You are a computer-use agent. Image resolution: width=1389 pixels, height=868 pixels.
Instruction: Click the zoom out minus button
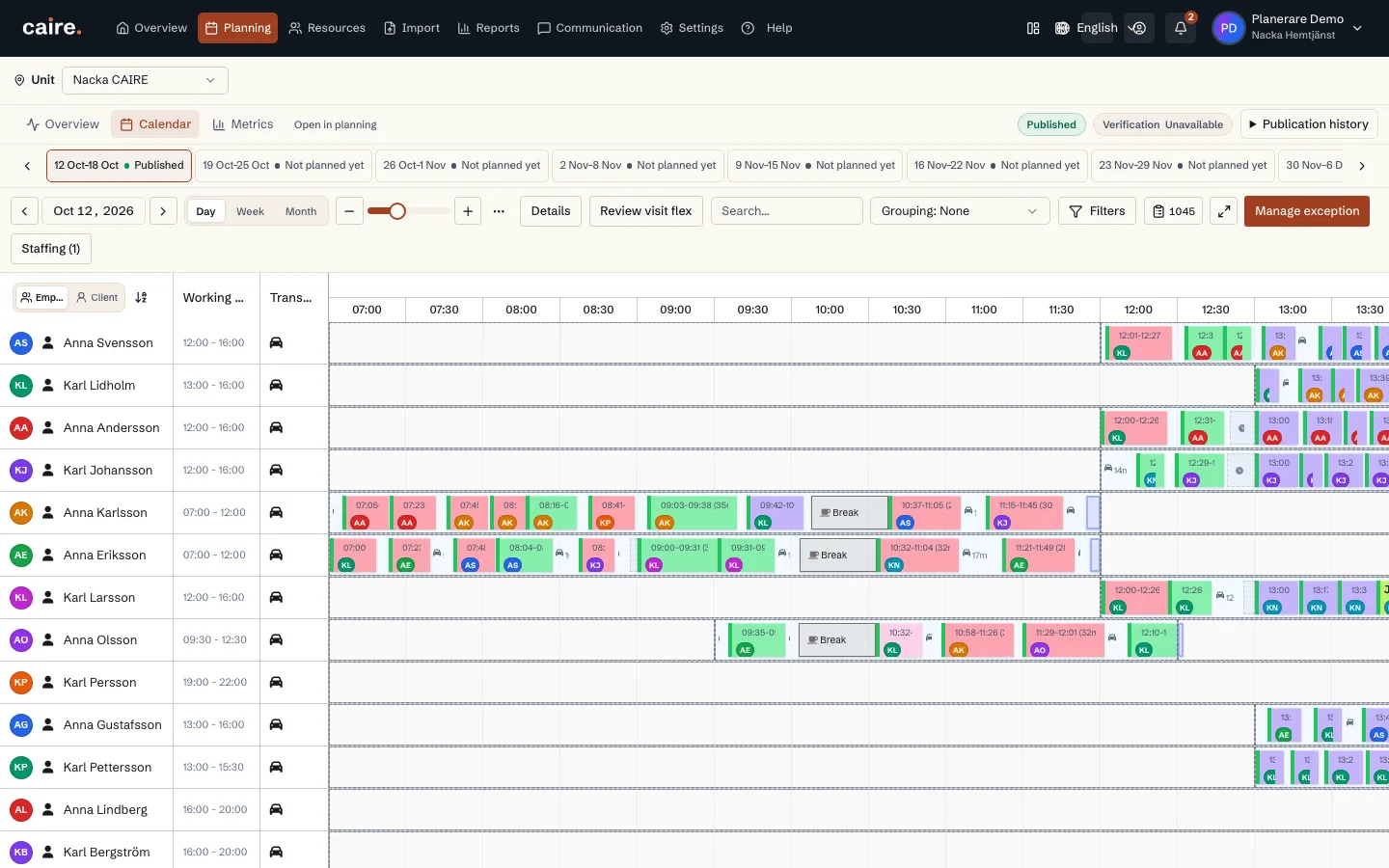pos(349,211)
